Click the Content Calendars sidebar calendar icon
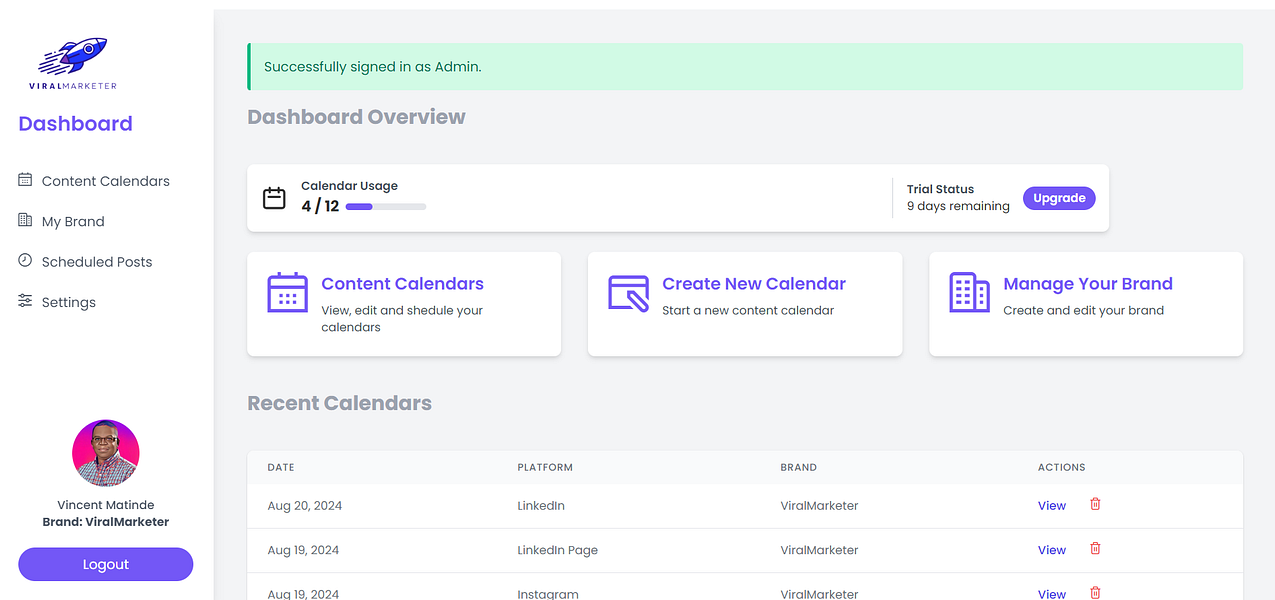The height and width of the screenshot is (600, 1275). pyautogui.click(x=25, y=180)
